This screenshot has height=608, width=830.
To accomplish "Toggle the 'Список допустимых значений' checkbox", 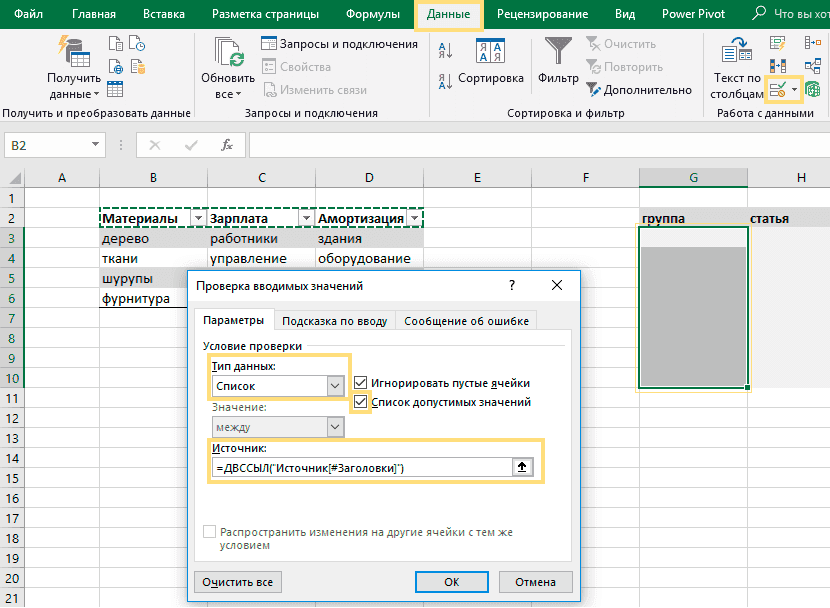I will pos(361,402).
